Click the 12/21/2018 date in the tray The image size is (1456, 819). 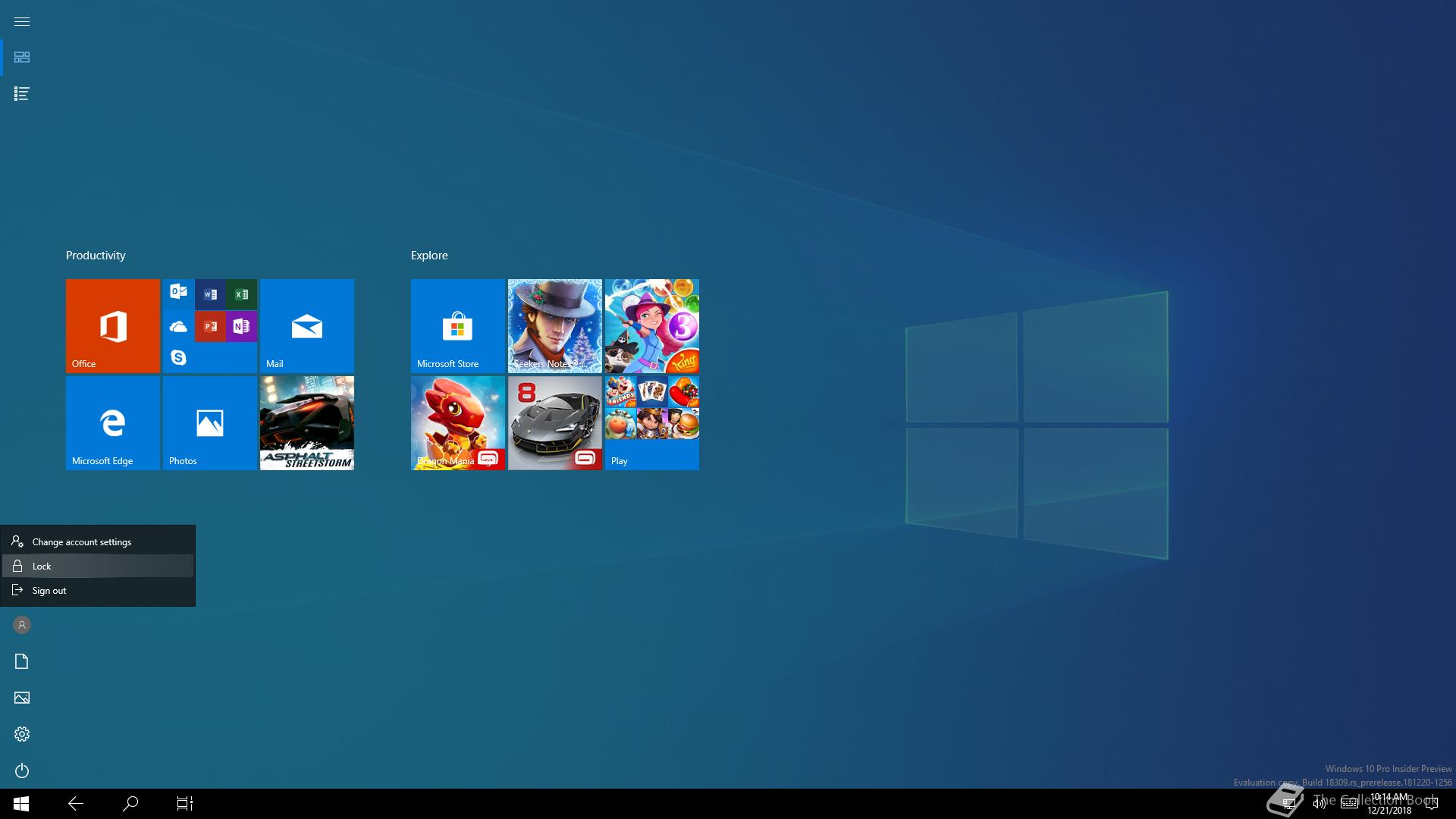click(1389, 811)
